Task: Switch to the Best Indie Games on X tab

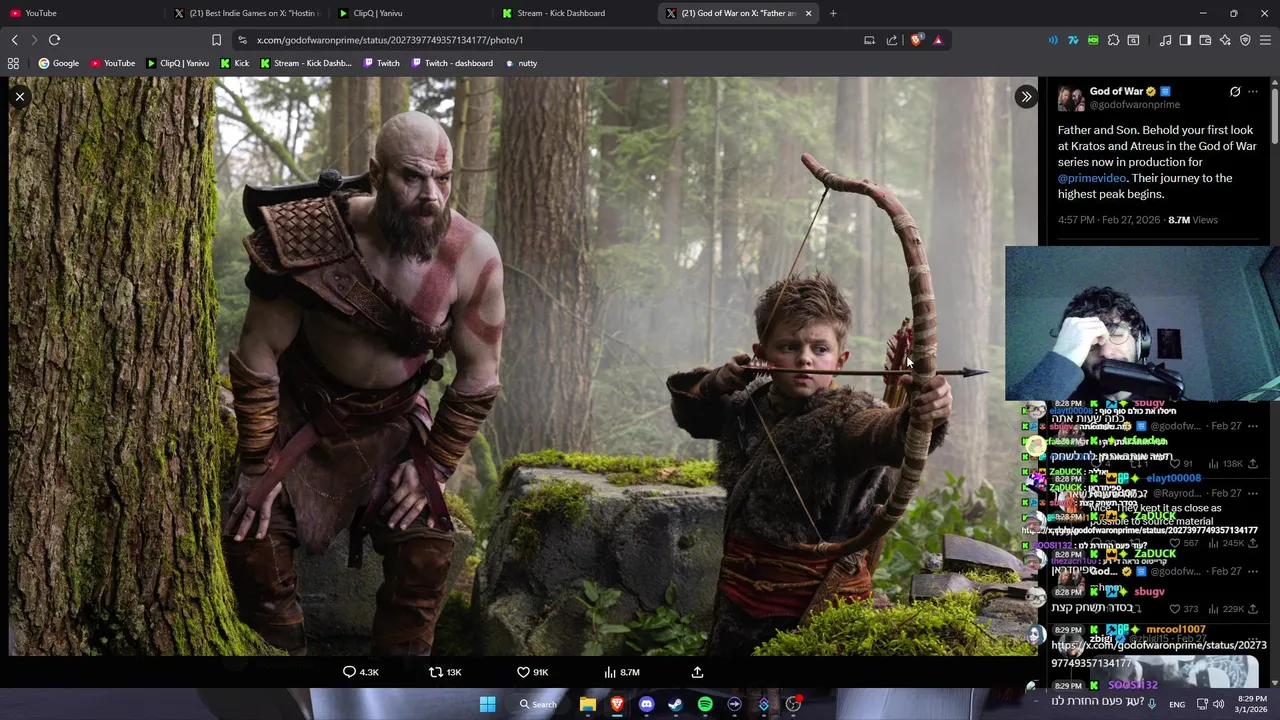Action: pos(245,13)
